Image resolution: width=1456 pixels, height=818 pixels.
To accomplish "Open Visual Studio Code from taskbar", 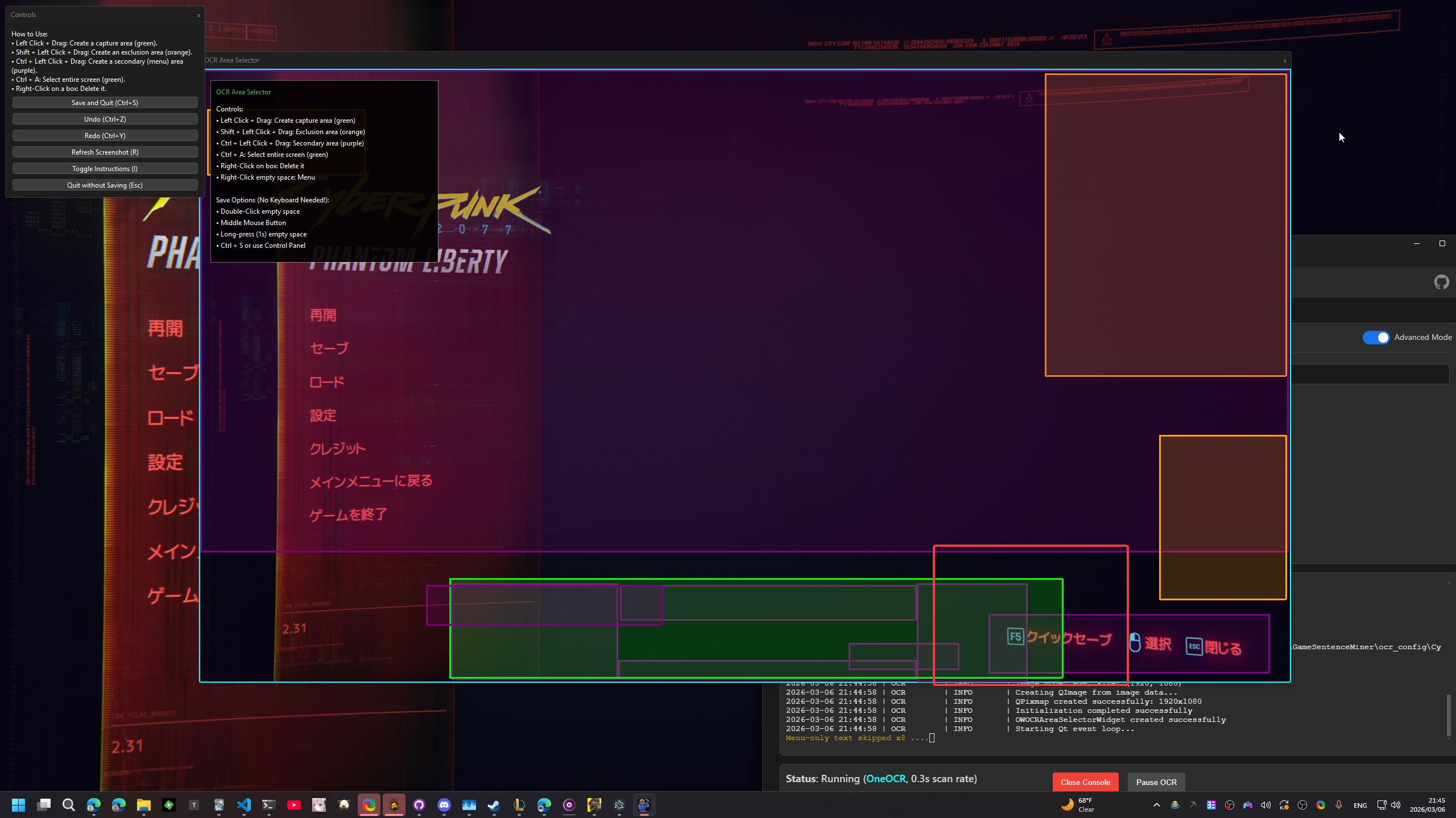I will coord(243,804).
